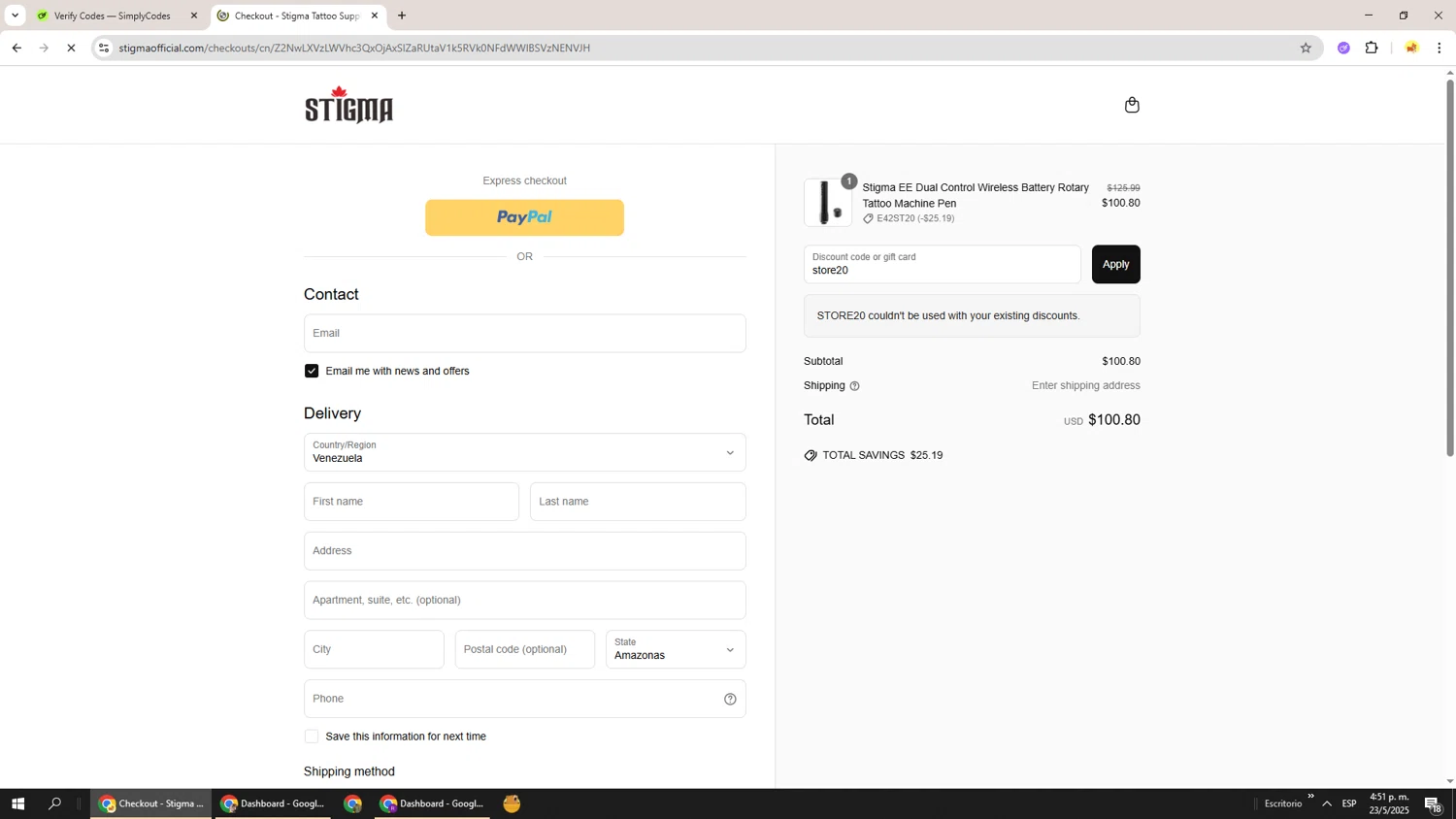
Task: Open the notification center icon
Action: tap(1434, 803)
